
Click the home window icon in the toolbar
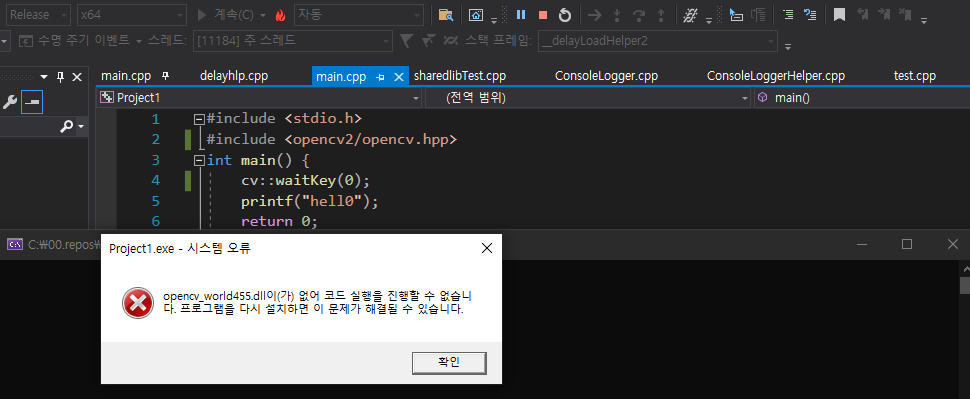click(x=476, y=15)
